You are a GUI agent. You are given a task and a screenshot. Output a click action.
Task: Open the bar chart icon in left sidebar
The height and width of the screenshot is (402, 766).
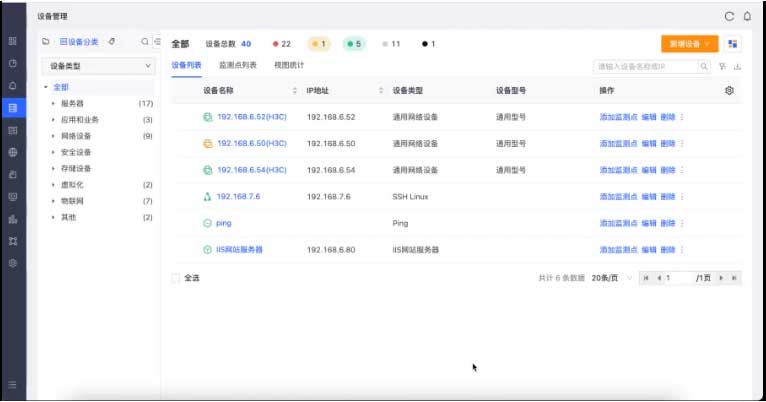click(x=13, y=219)
